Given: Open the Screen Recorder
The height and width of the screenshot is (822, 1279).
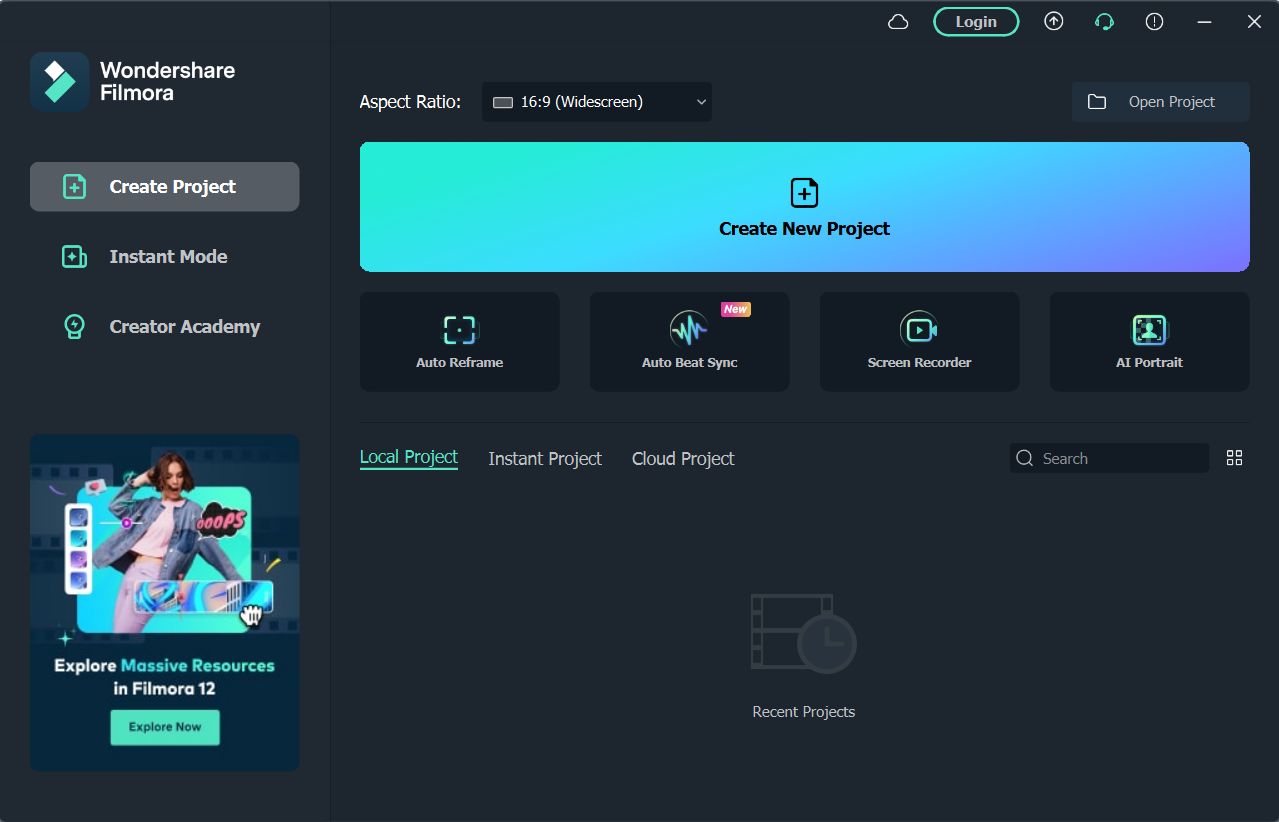Looking at the screenshot, I should coord(920,342).
